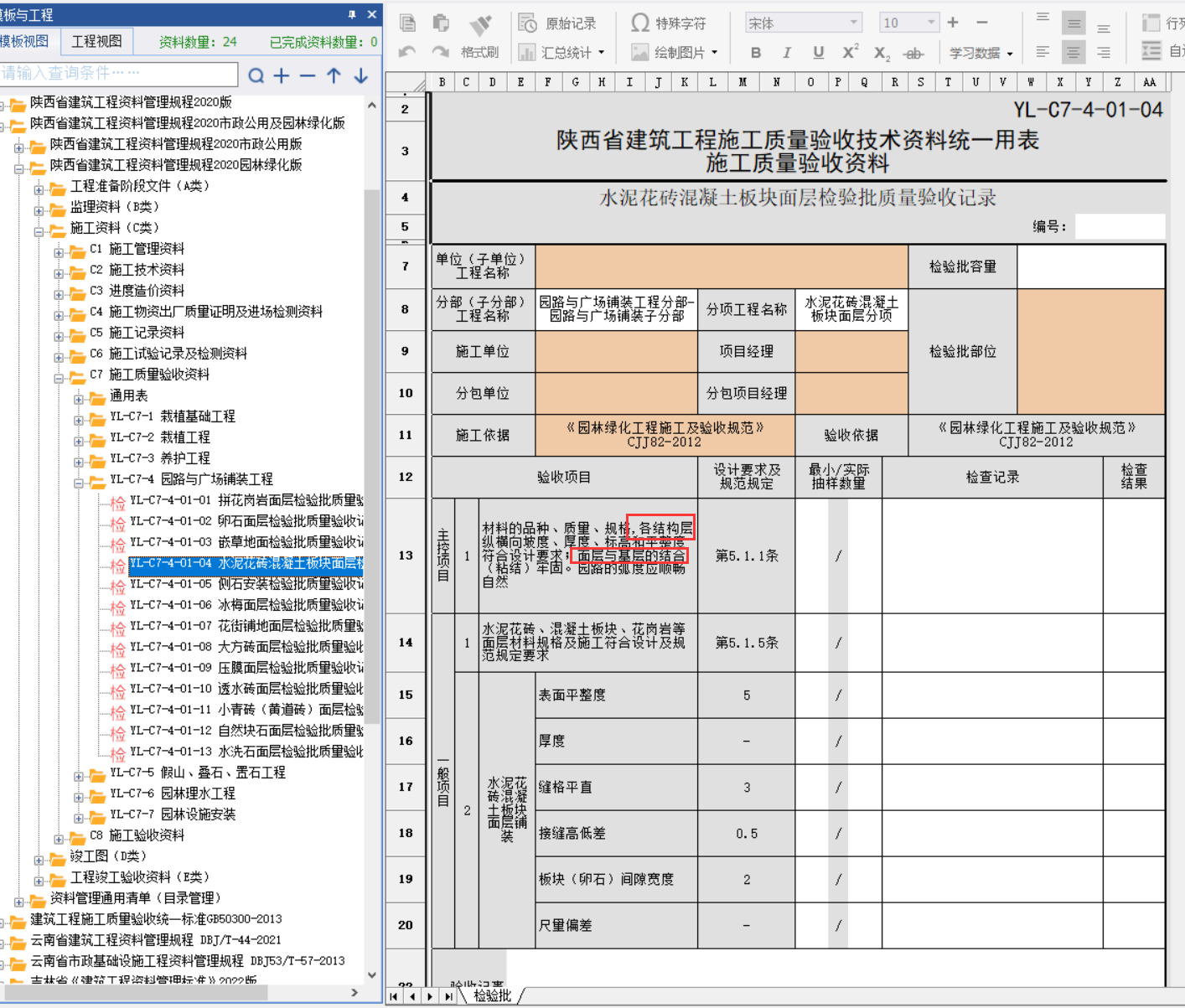Toggle strikethrough ab formatting

tap(913, 53)
